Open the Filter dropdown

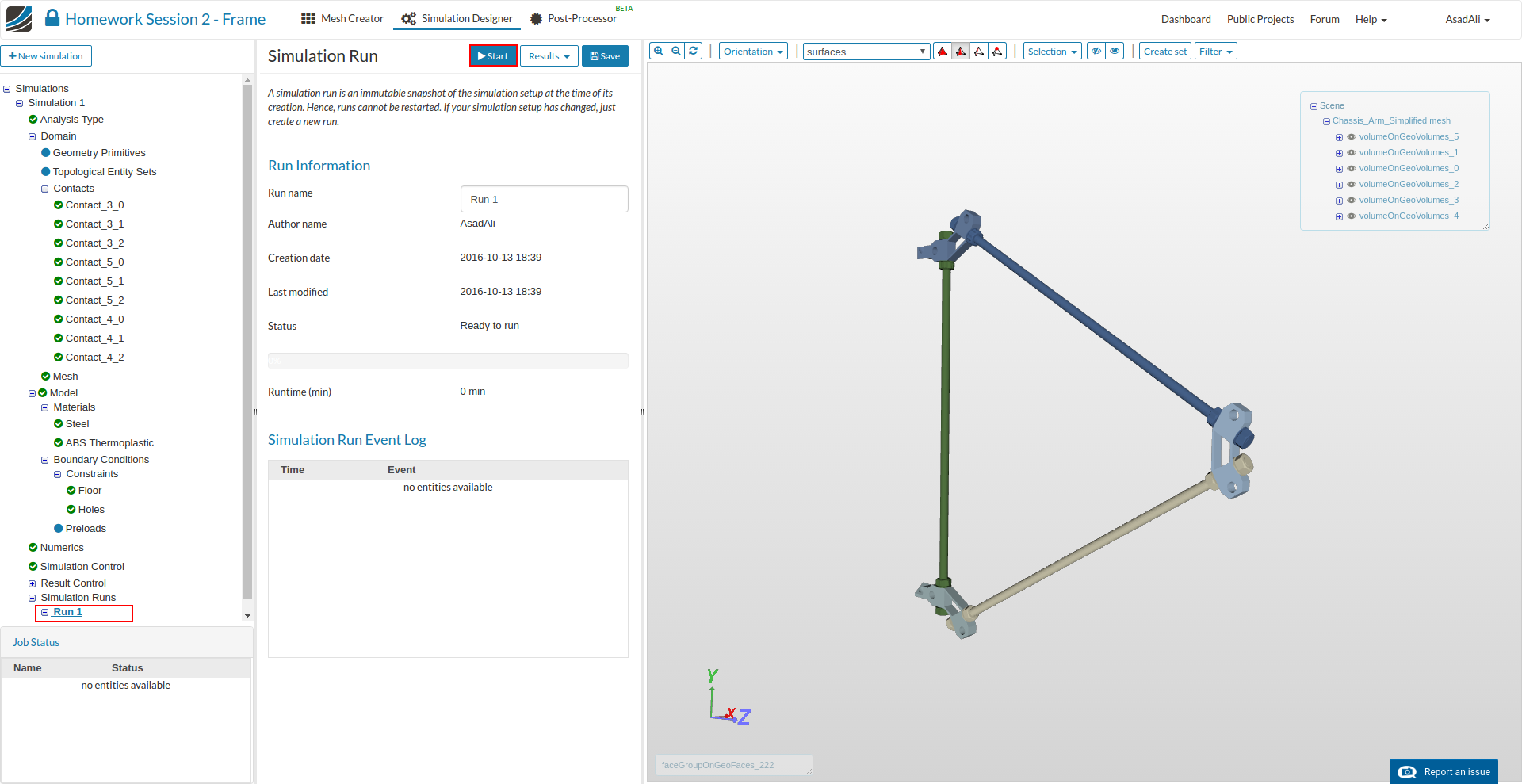coord(1215,52)
